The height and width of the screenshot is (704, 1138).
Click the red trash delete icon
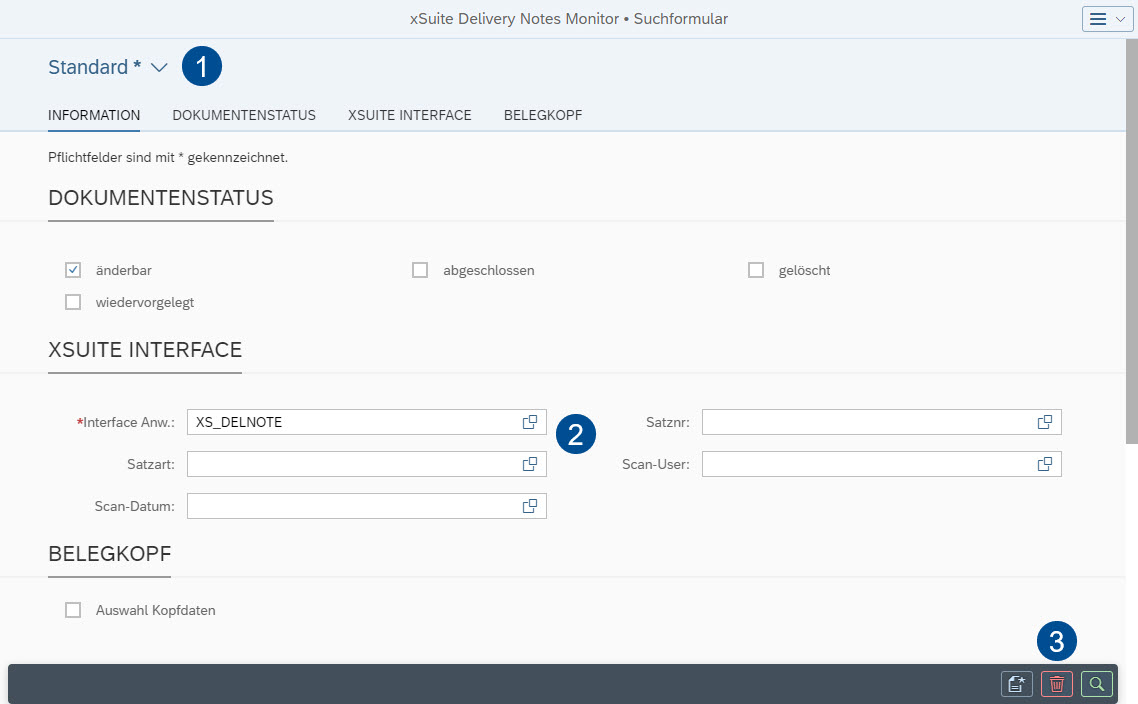pyautogui.click(x=1057, y=684)
